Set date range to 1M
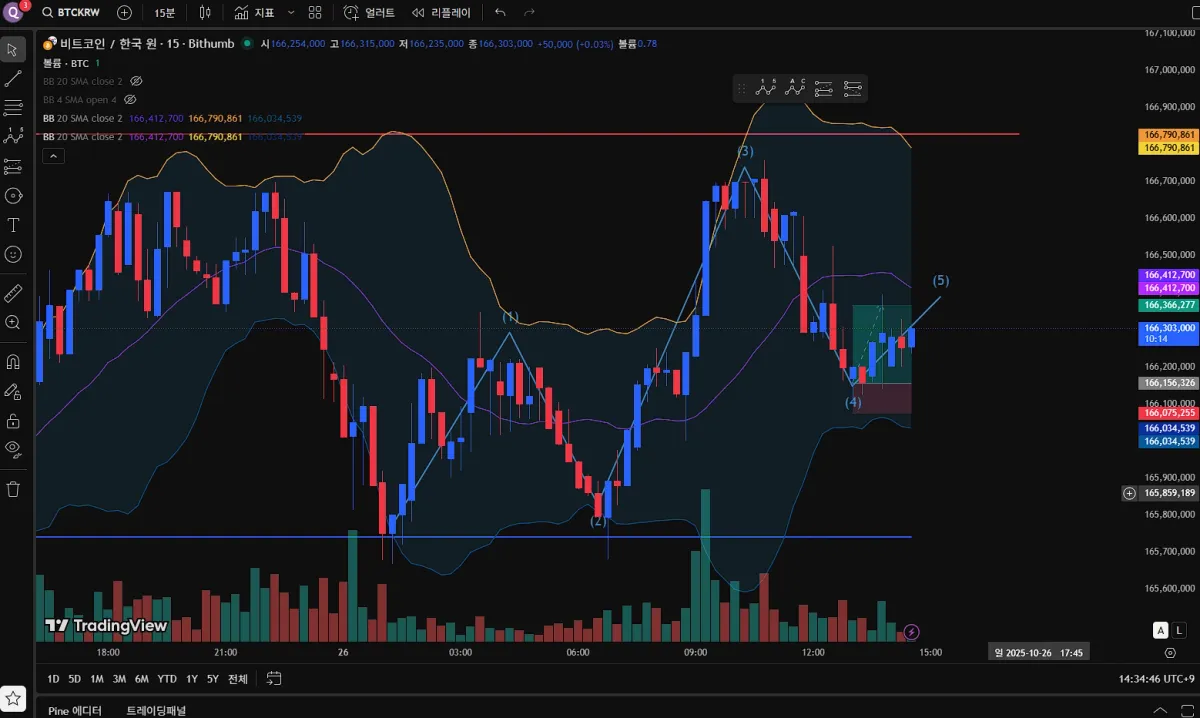The width and height of the screenshot is (1200, 718). 97,679
